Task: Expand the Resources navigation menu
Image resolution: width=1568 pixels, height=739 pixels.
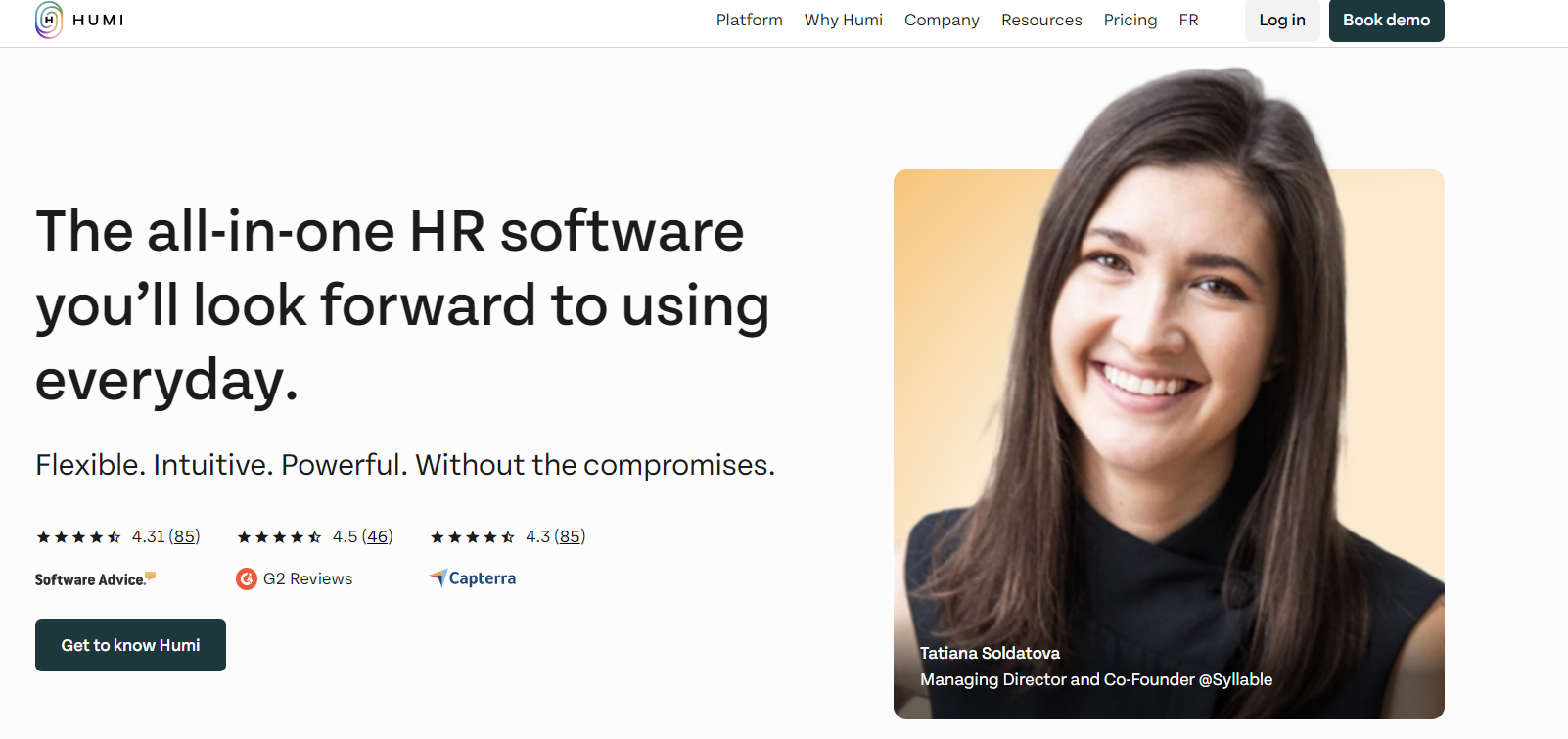Action: [x=1041, y=20]
